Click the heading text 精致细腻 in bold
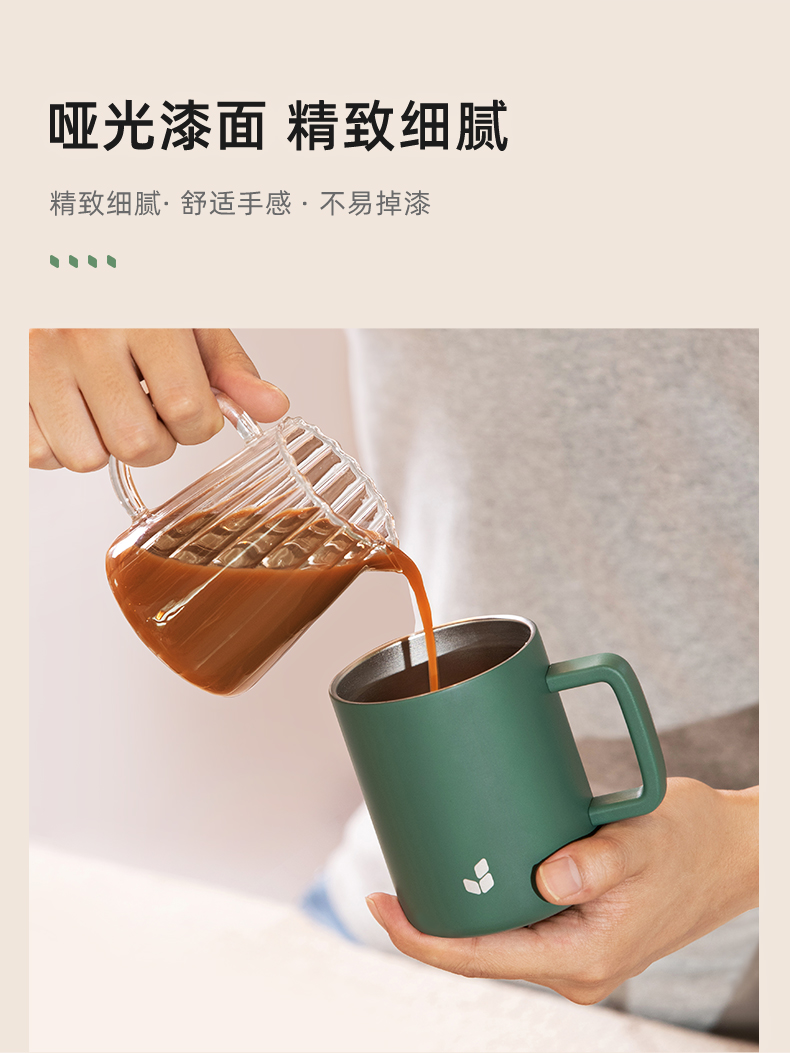 (397, 126)
